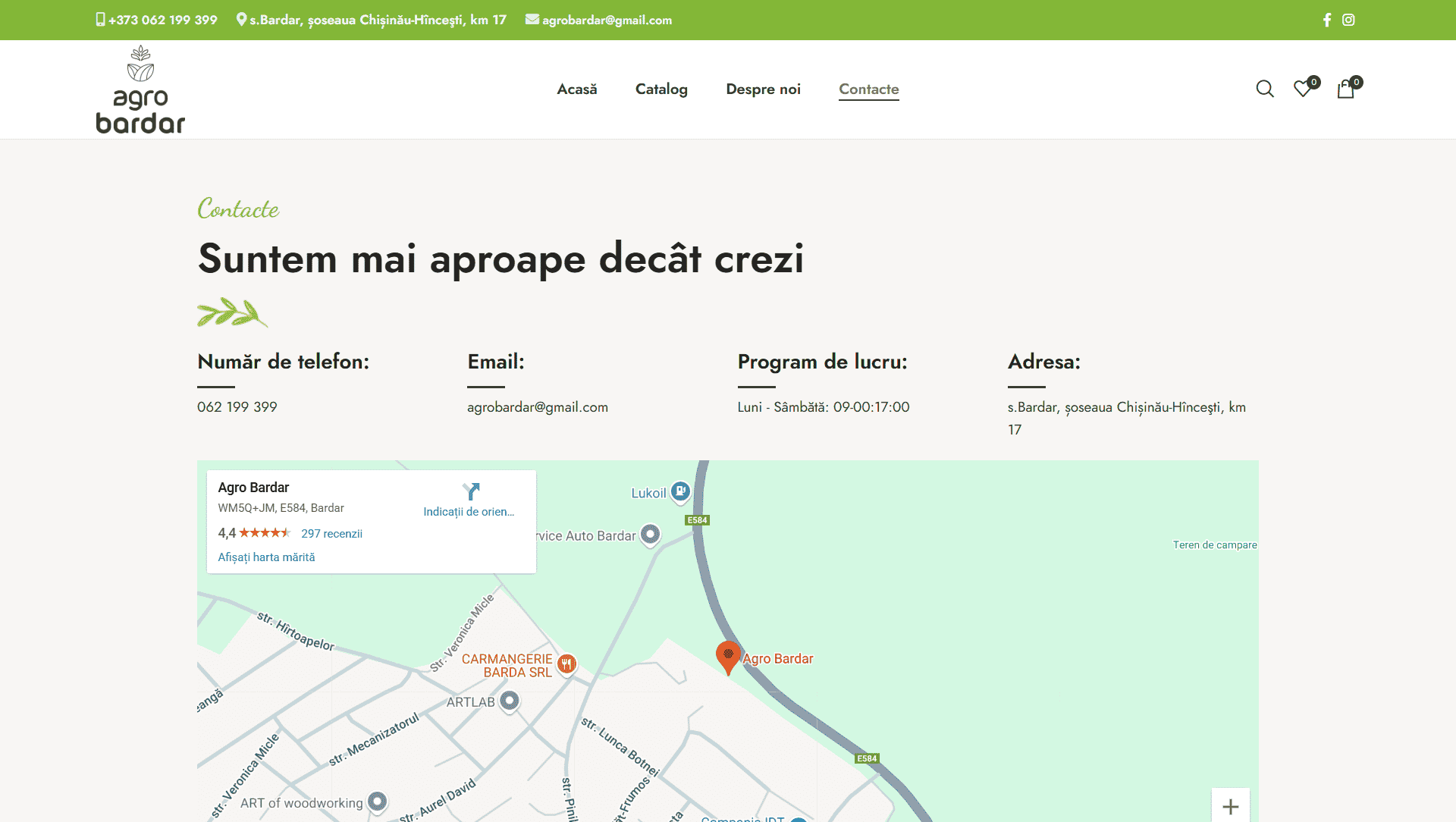Click the Lukoil map label

coord(648,493)
